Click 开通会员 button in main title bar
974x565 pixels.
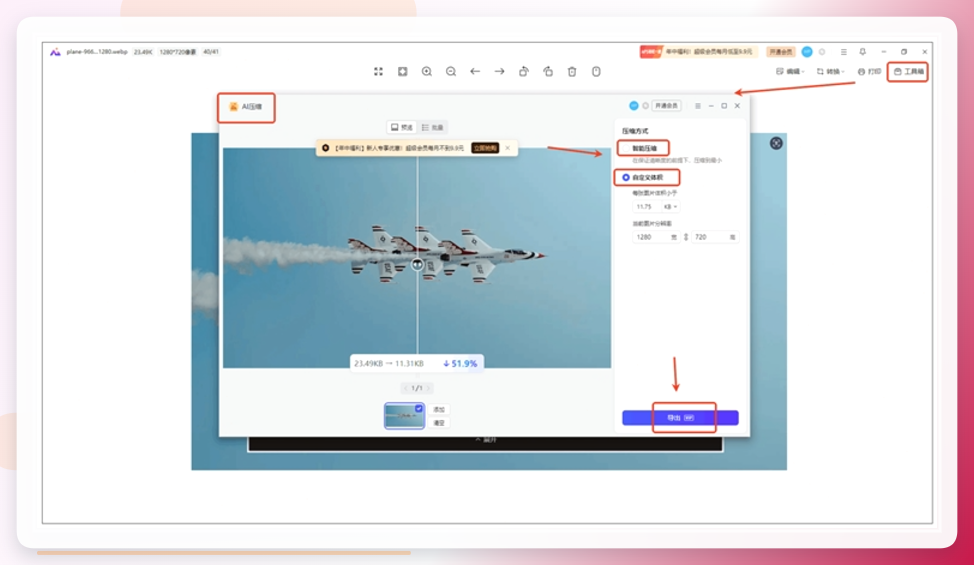tap(781, 52)
